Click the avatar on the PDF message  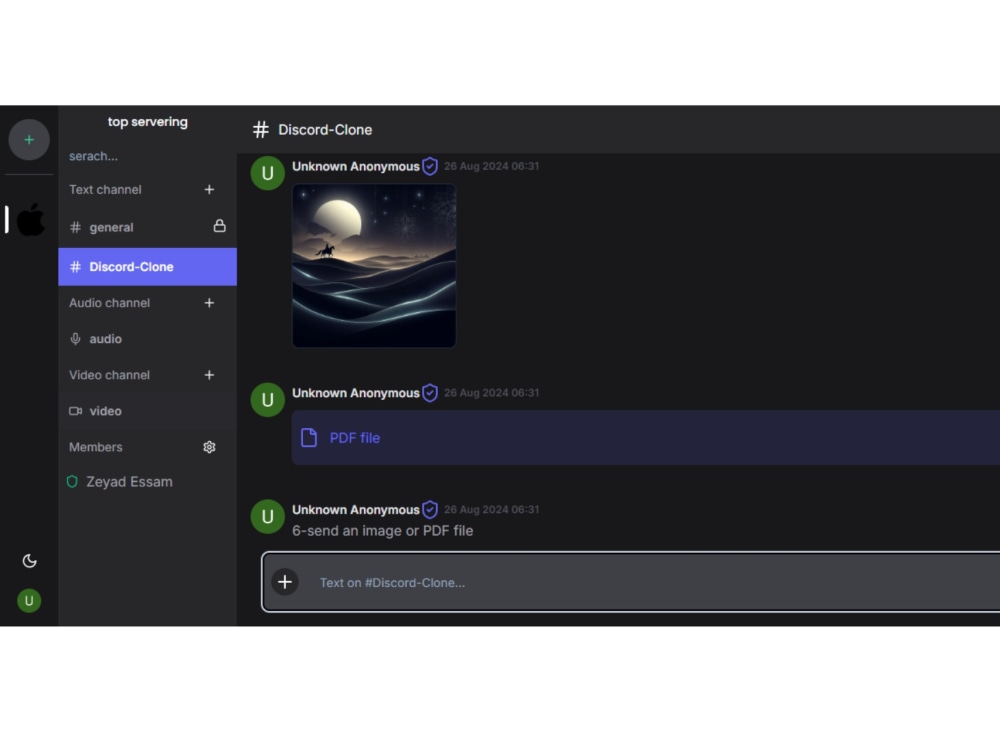[267, 400]
